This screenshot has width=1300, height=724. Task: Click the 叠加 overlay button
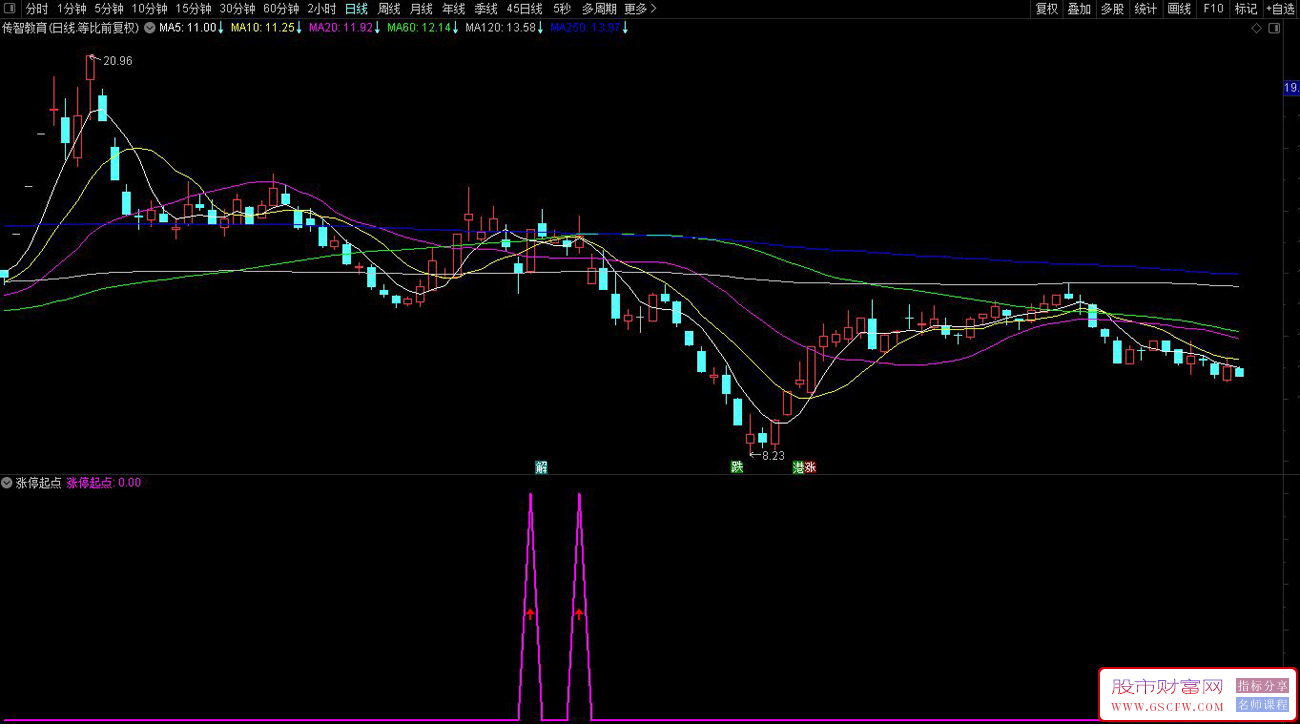[1079, 9]
